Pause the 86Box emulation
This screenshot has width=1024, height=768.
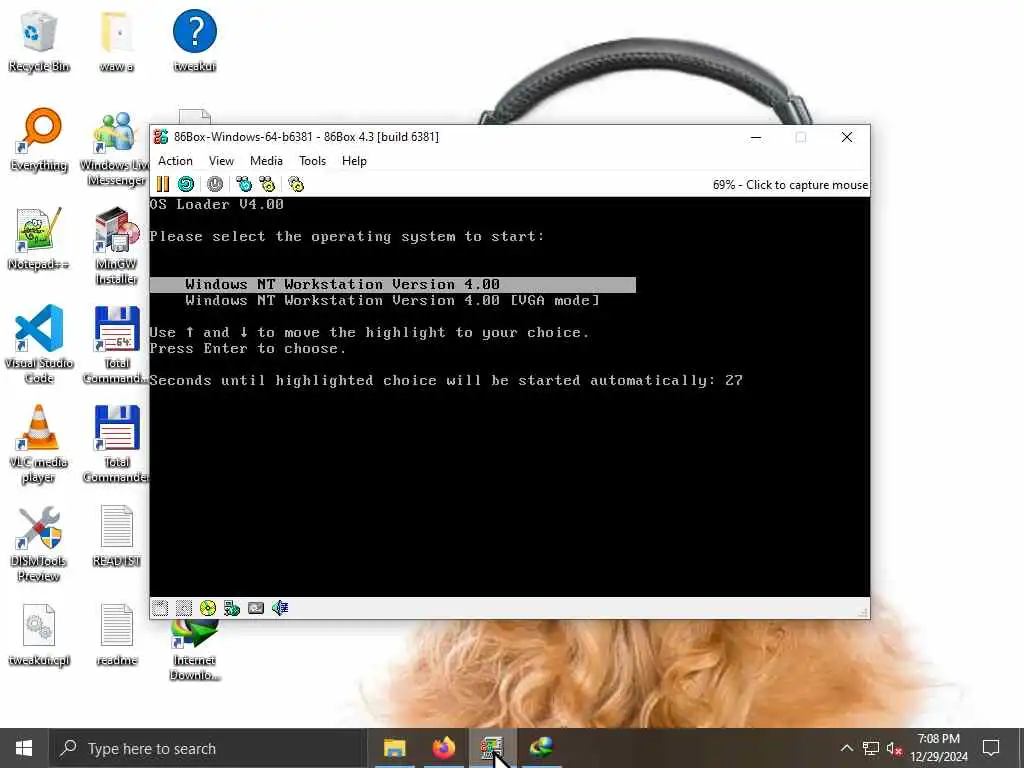tap(163, 184)
